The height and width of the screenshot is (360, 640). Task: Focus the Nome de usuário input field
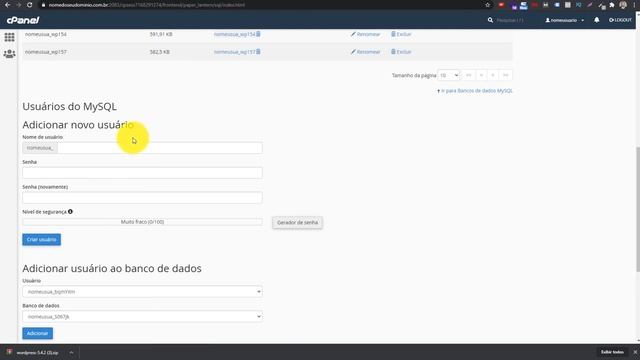coord(160,148)
